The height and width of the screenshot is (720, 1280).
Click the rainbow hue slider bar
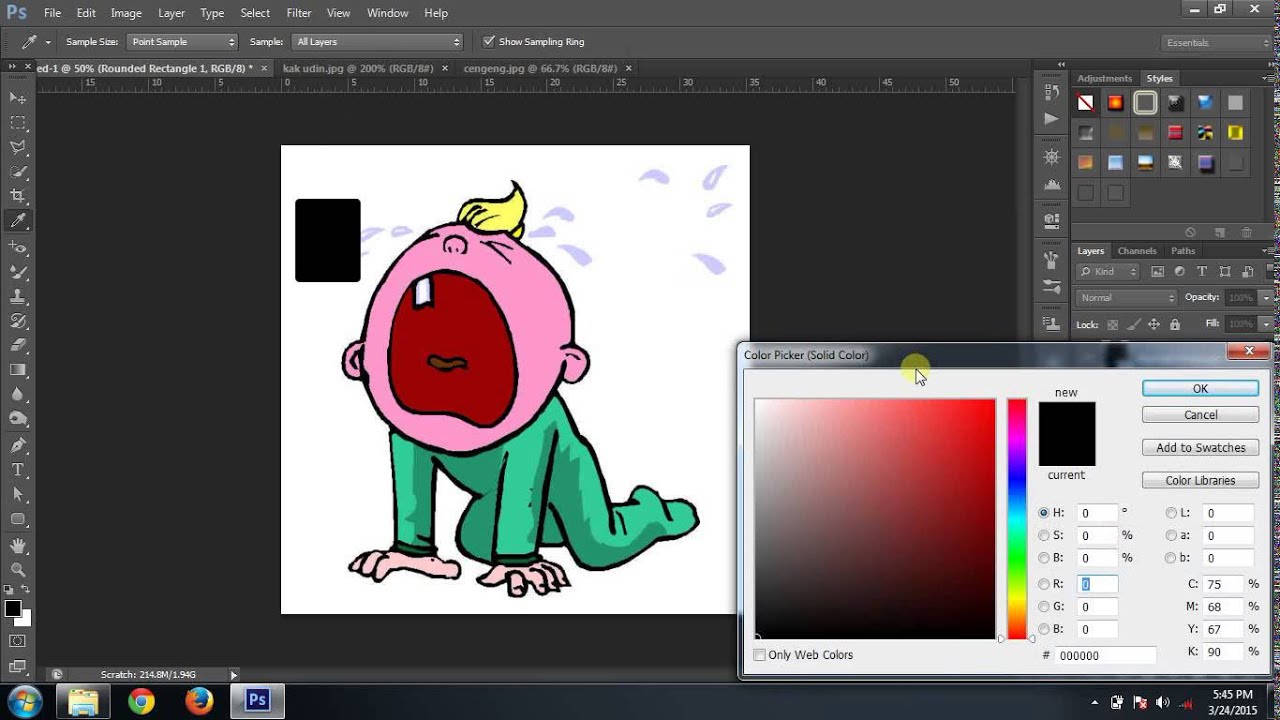(x=1017, y=519)
